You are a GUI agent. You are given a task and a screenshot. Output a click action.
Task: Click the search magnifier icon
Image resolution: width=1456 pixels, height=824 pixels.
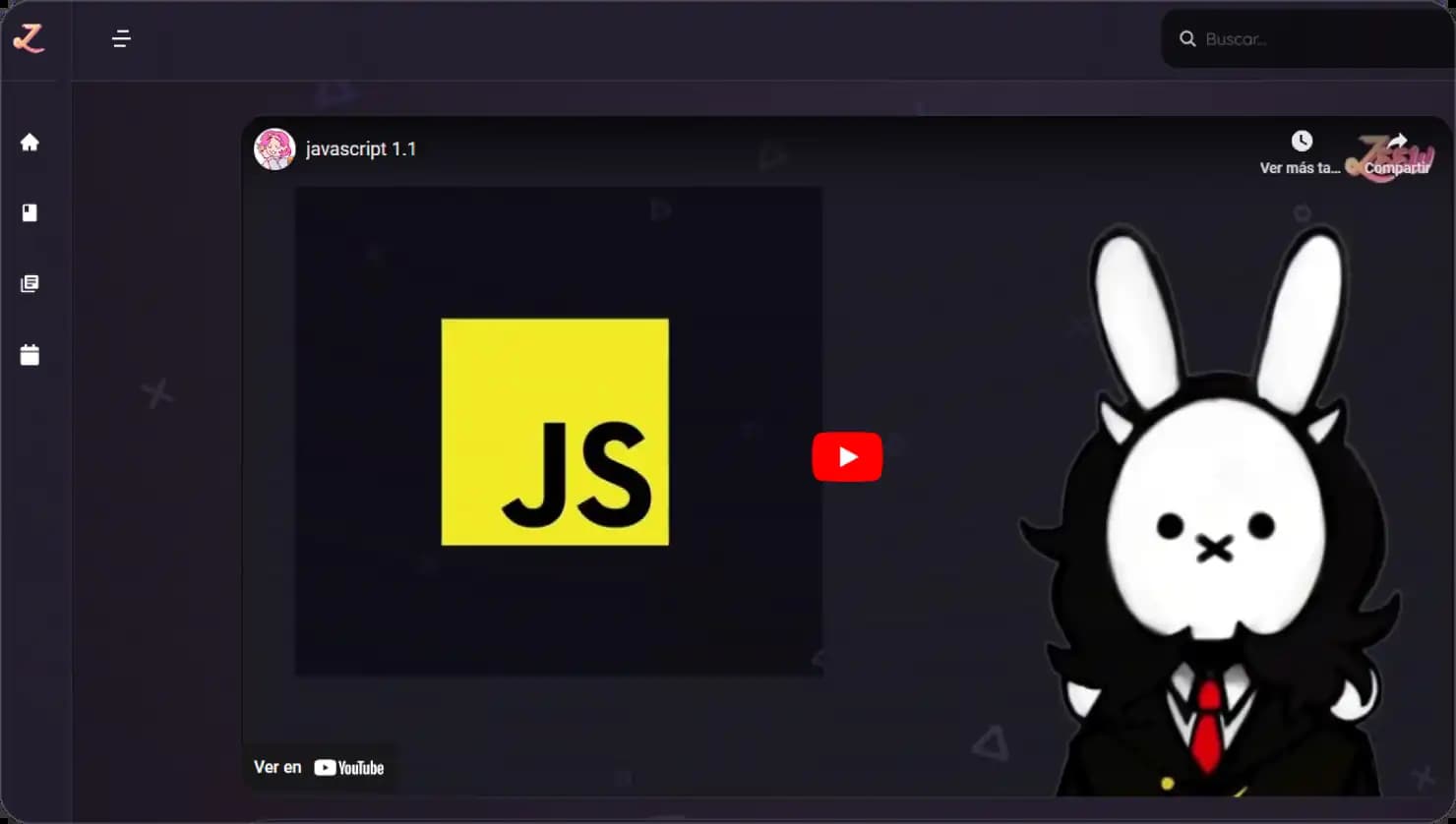coord(1187,38)
